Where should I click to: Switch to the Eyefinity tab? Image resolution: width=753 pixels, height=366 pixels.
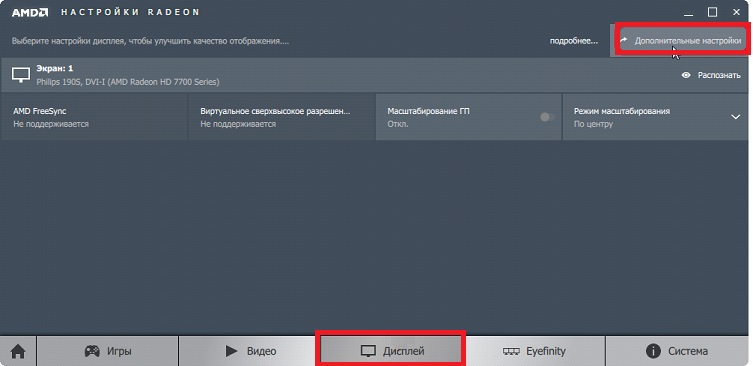[534, 351]
